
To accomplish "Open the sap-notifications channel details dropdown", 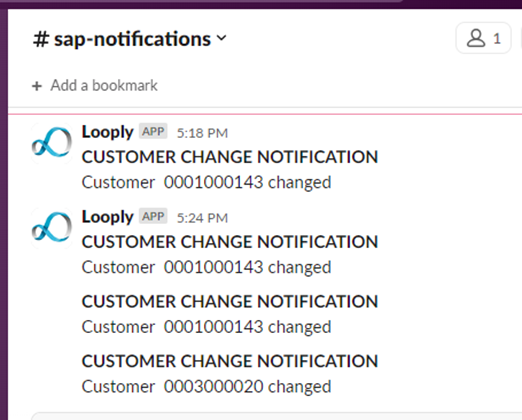I will [130, 39].
